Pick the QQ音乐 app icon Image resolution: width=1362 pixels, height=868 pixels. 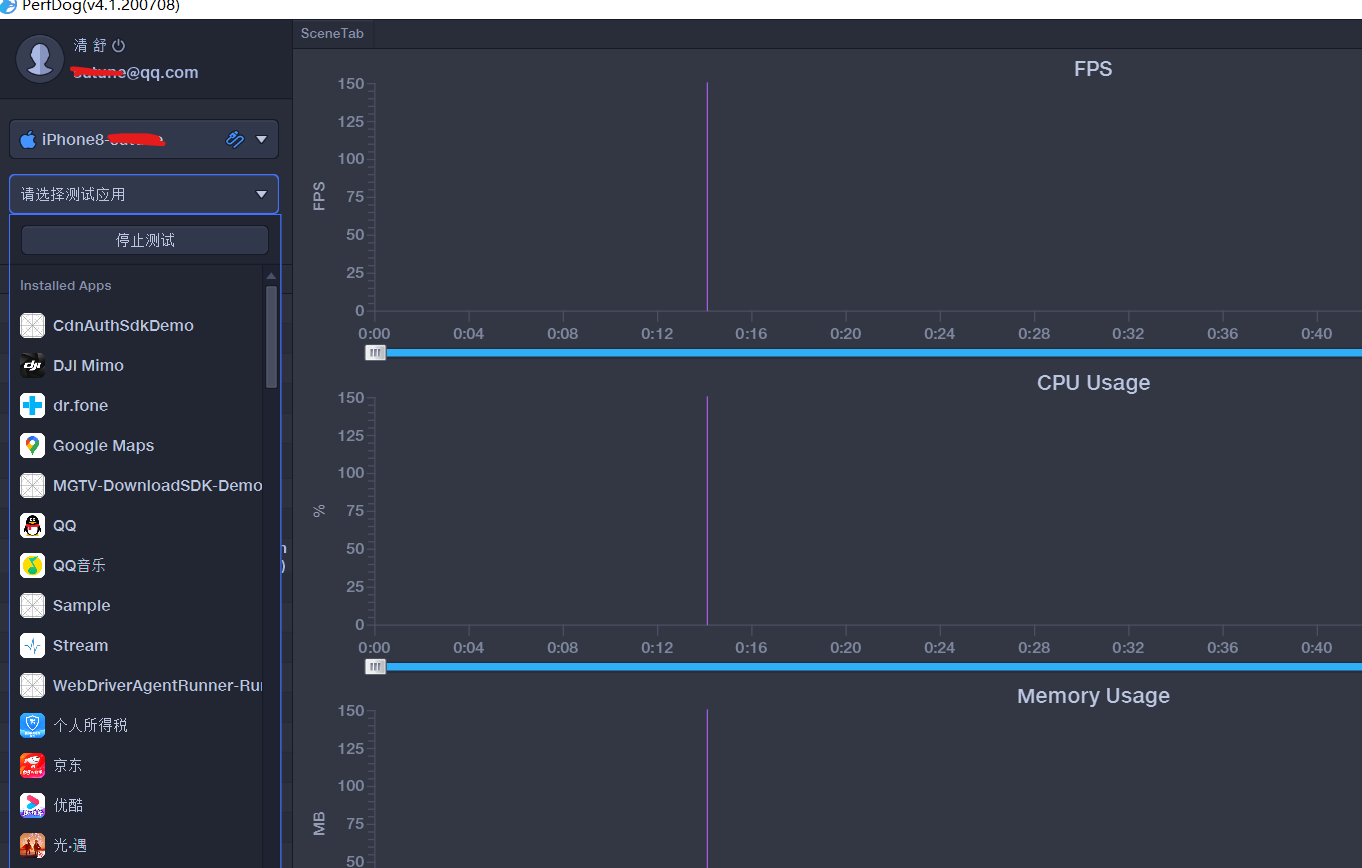[x=33, y=566]
